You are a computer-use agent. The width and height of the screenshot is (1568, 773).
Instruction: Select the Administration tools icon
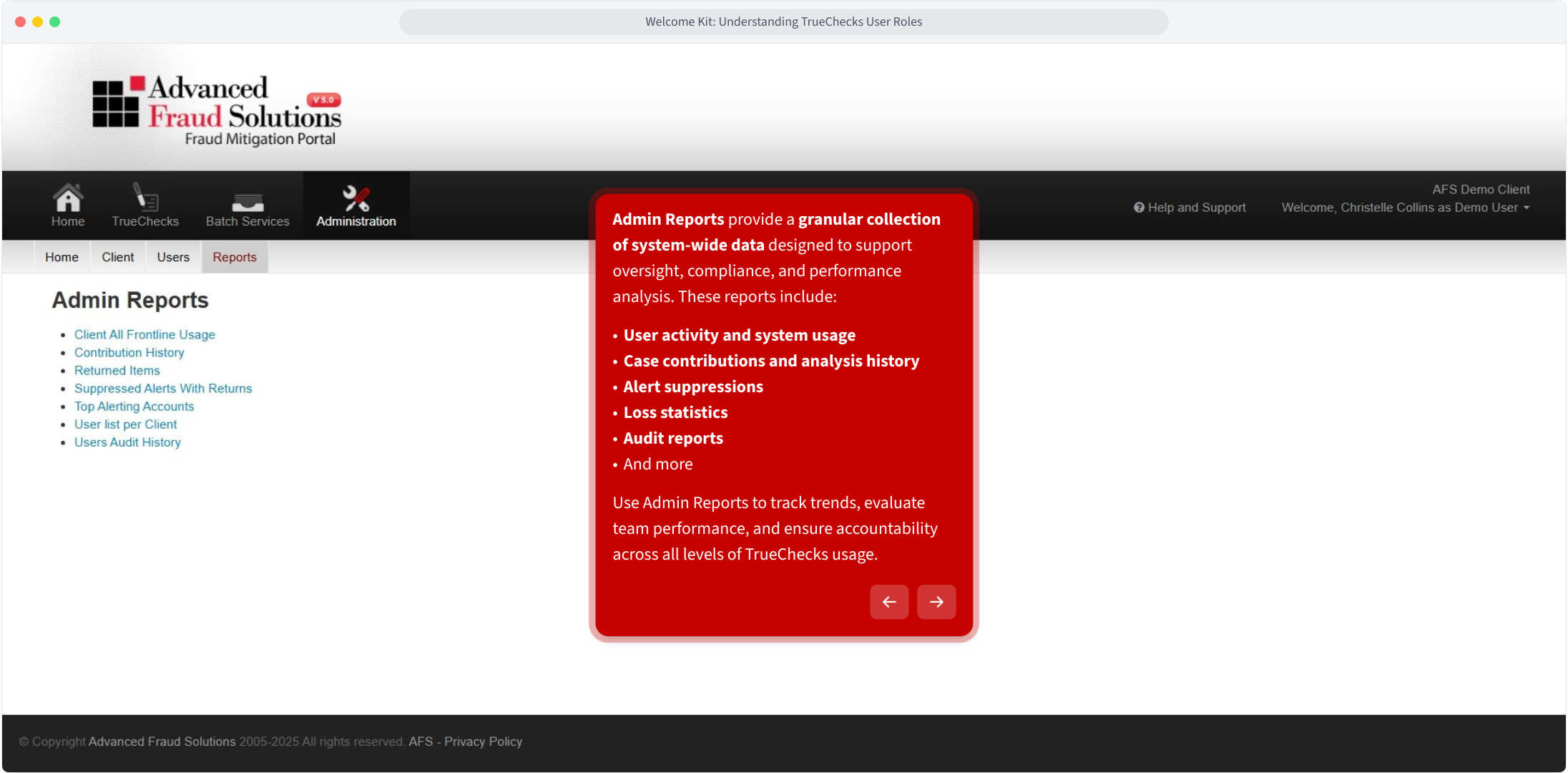pos(356,198)
